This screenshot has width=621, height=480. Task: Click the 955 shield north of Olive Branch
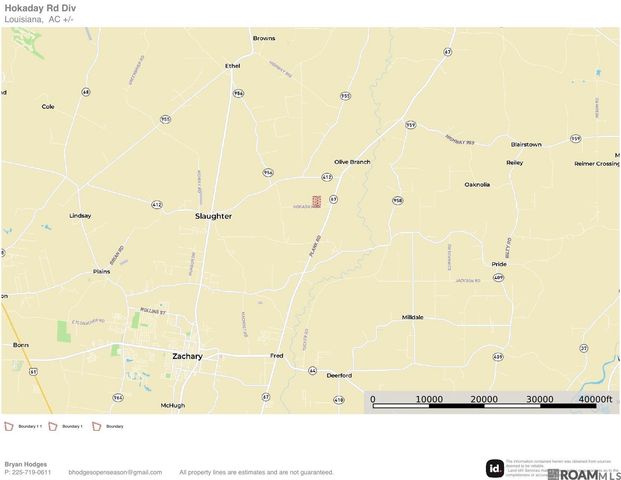coord(345,96)
